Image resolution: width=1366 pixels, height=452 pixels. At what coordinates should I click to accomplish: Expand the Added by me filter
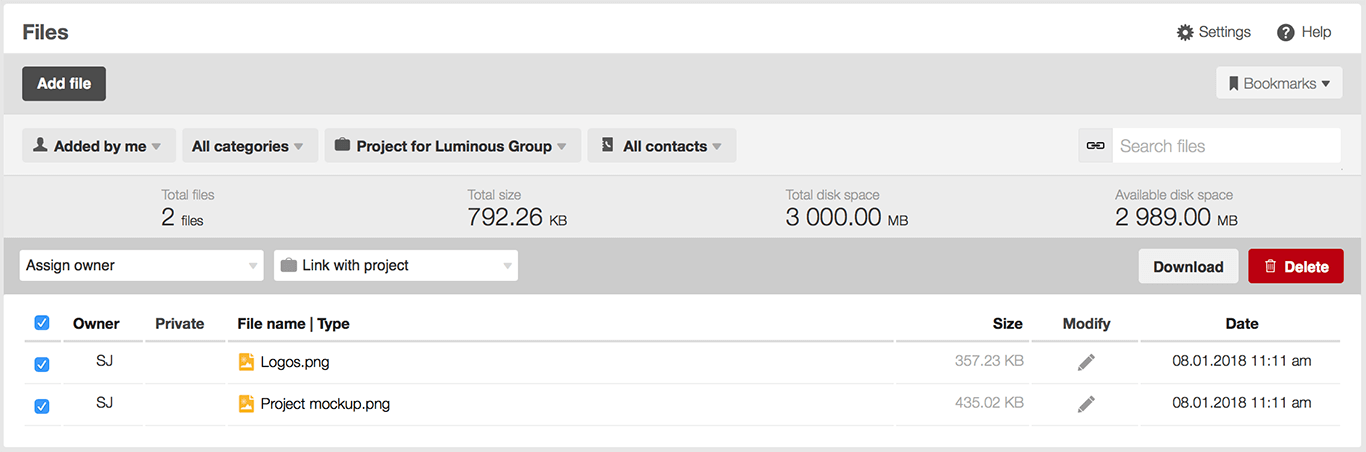(x=98, y=146)
